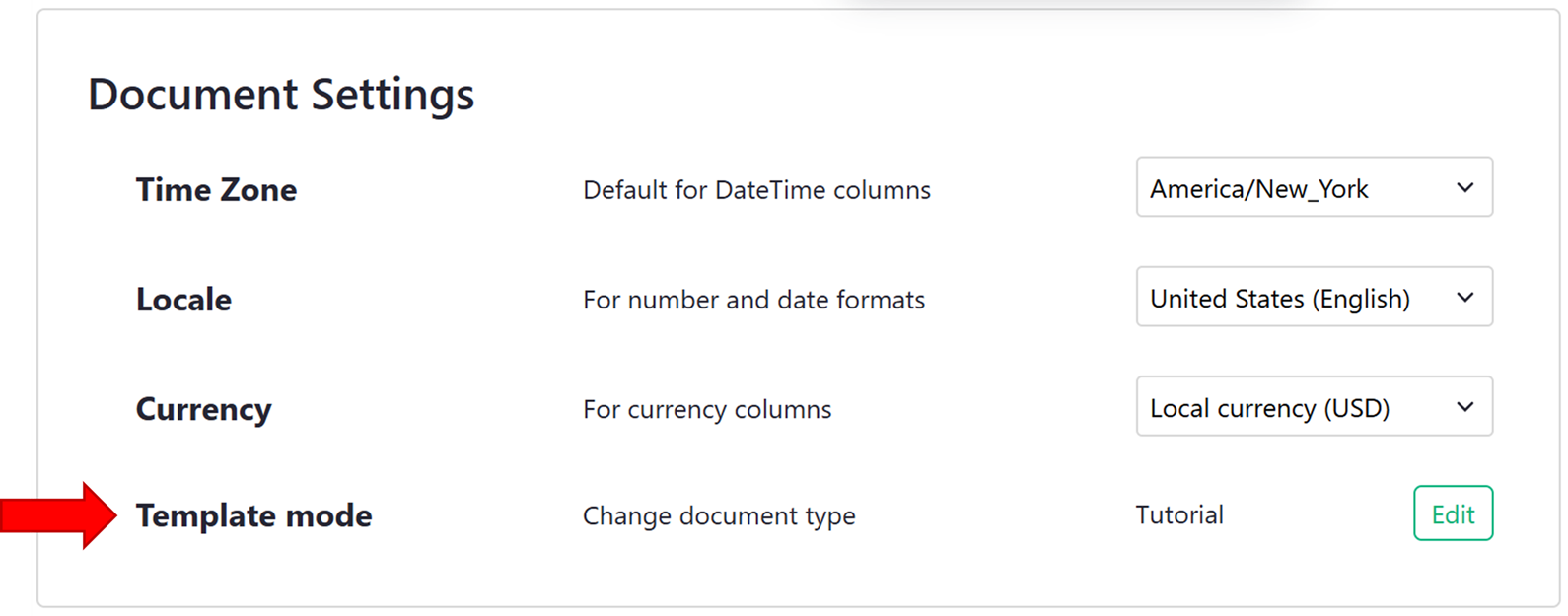Click the Edit button for Template mode
1568x616 pixels.
[1453, 513]
